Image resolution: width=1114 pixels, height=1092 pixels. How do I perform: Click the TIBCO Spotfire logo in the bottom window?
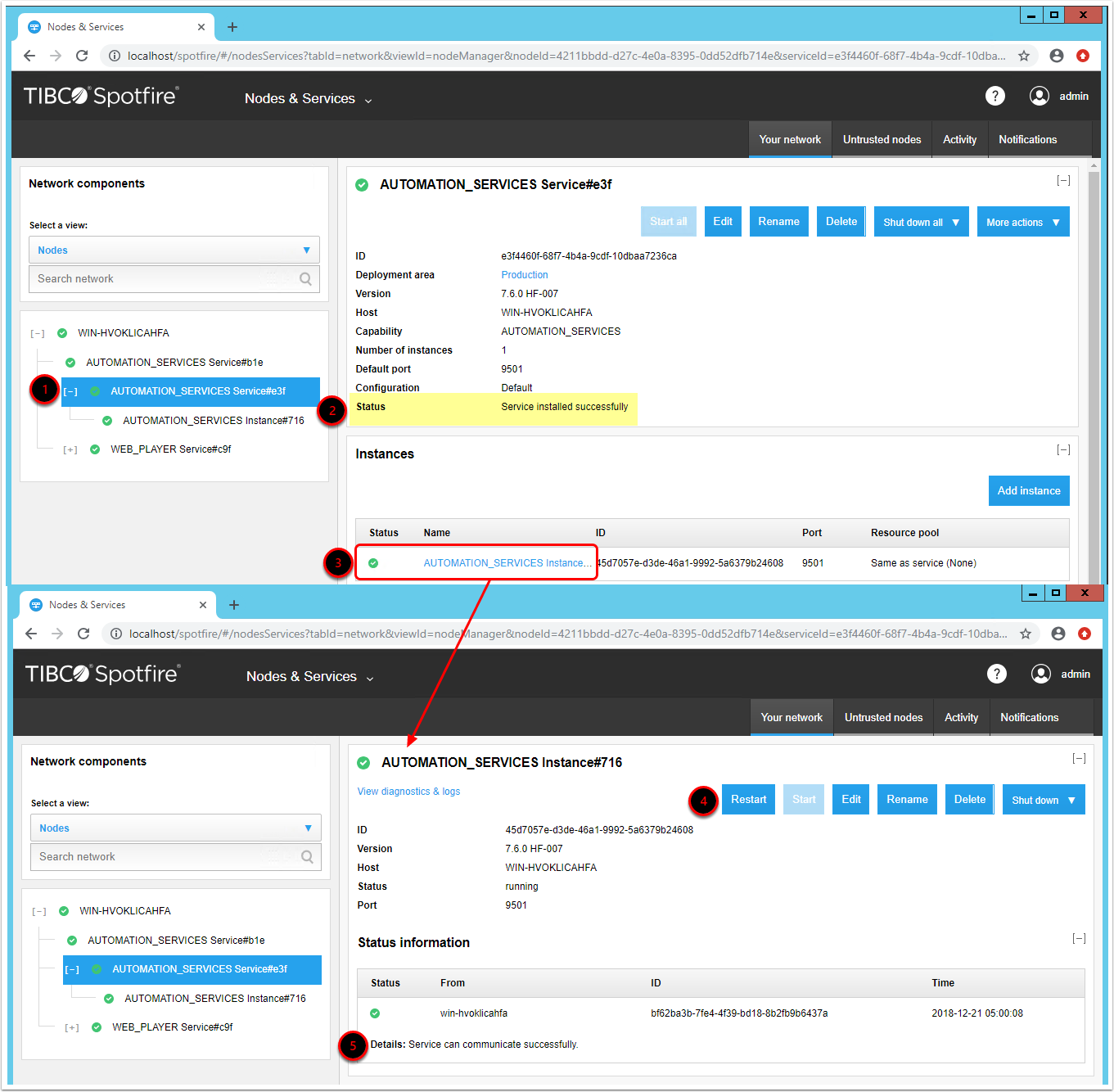tap(103, 674)
